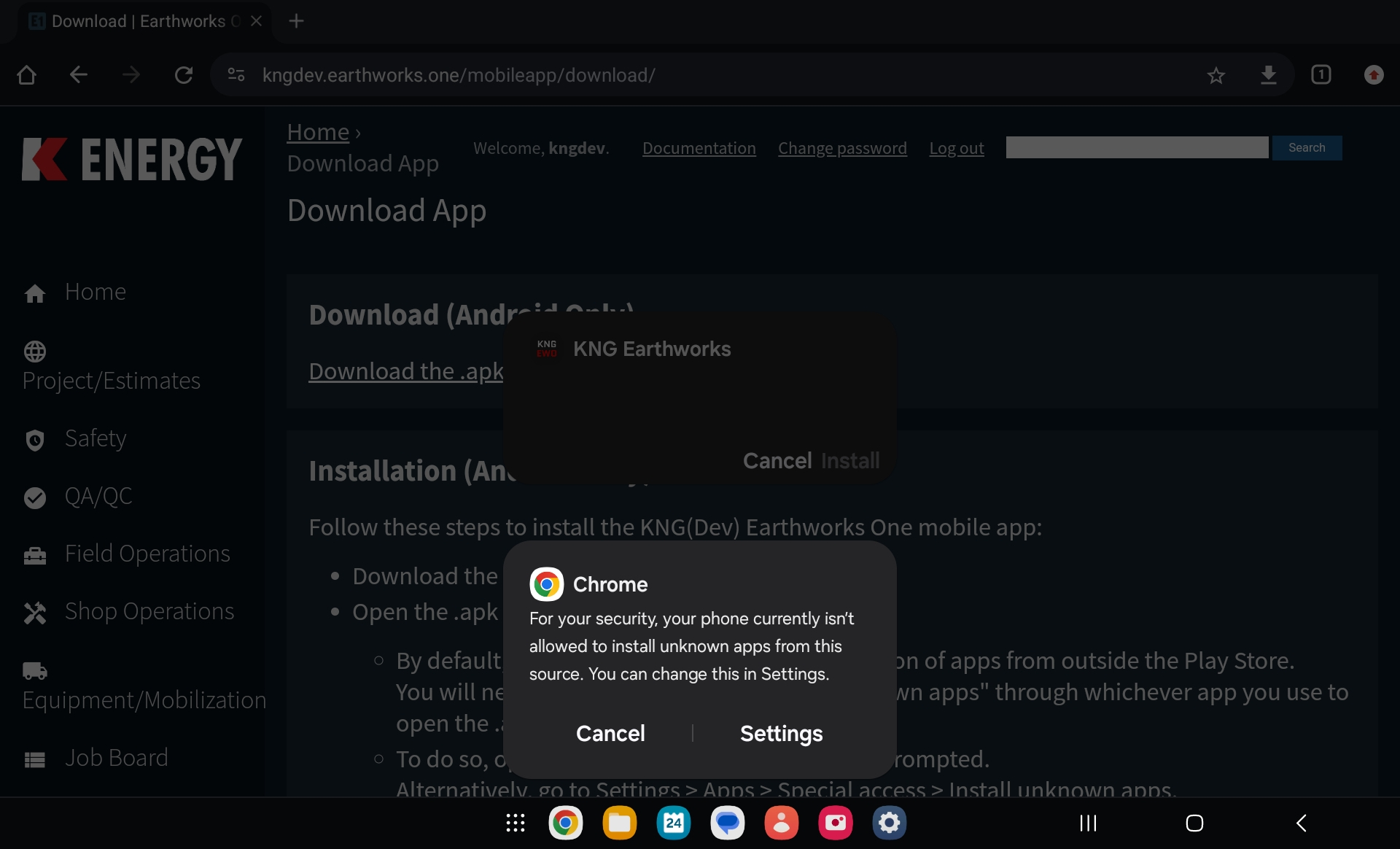Open a new tab with the plus button
The image size is (1400, 849).
point(296,21)
